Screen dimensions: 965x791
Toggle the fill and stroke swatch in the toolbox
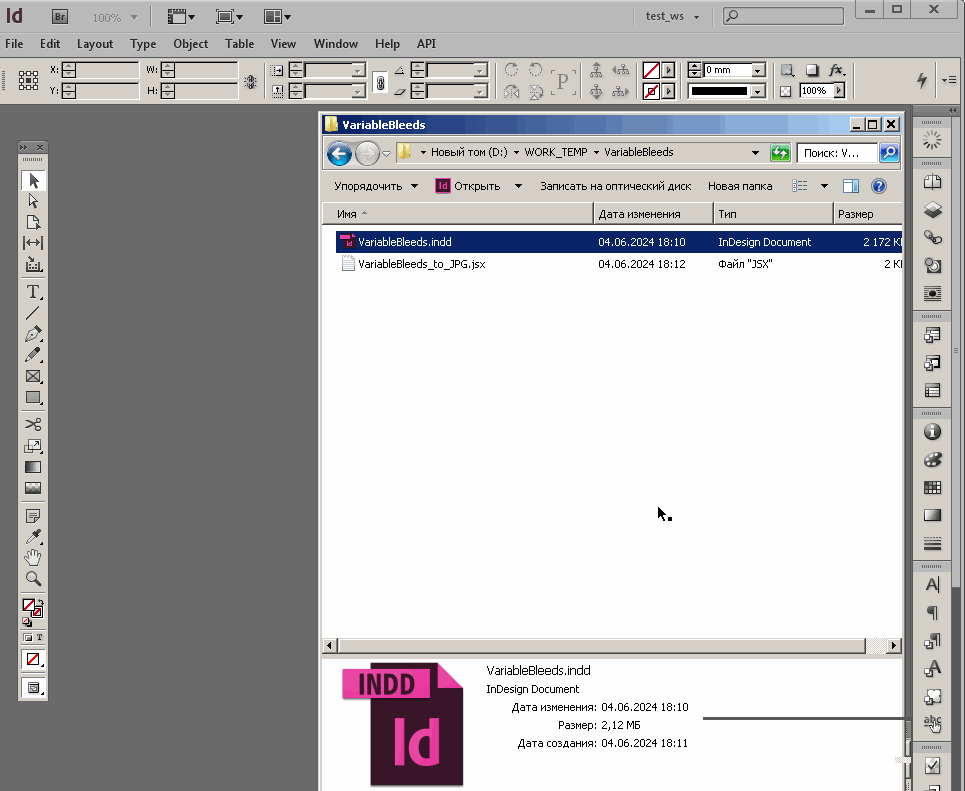(x=33, y=608)
